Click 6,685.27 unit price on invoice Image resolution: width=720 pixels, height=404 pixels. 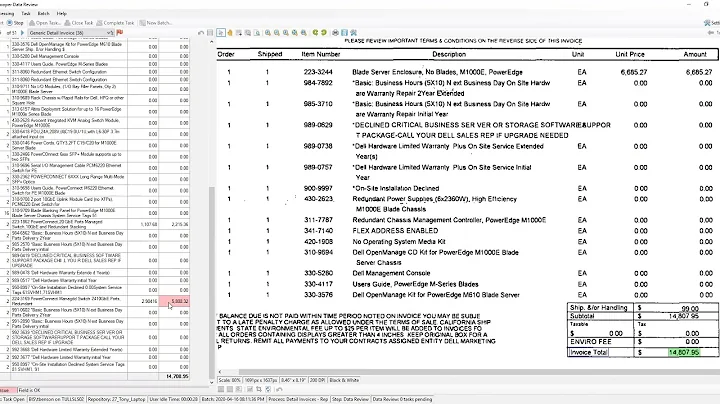coord(634,72)
